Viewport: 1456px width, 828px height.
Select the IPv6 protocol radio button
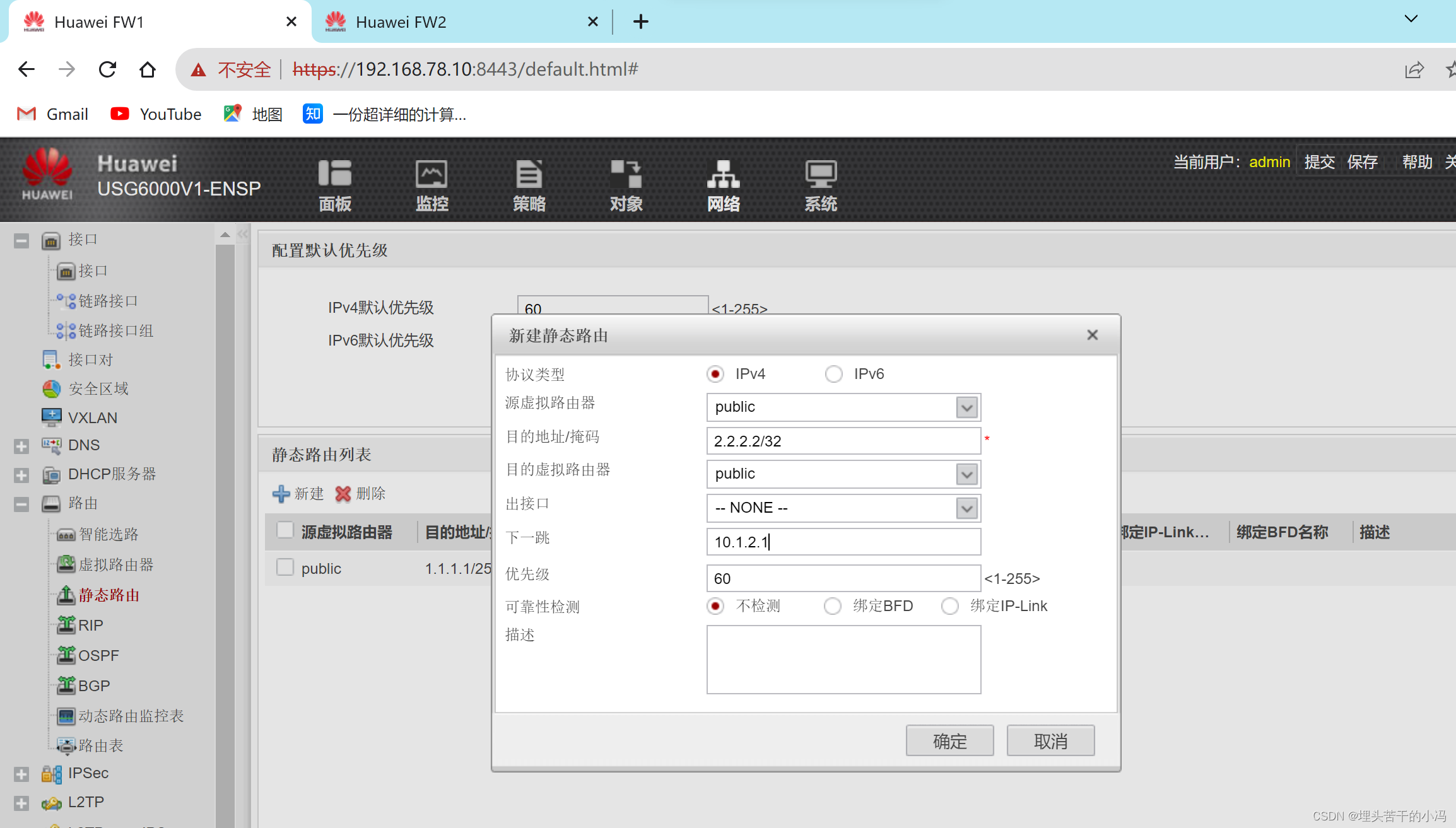[x=833, y=374]
